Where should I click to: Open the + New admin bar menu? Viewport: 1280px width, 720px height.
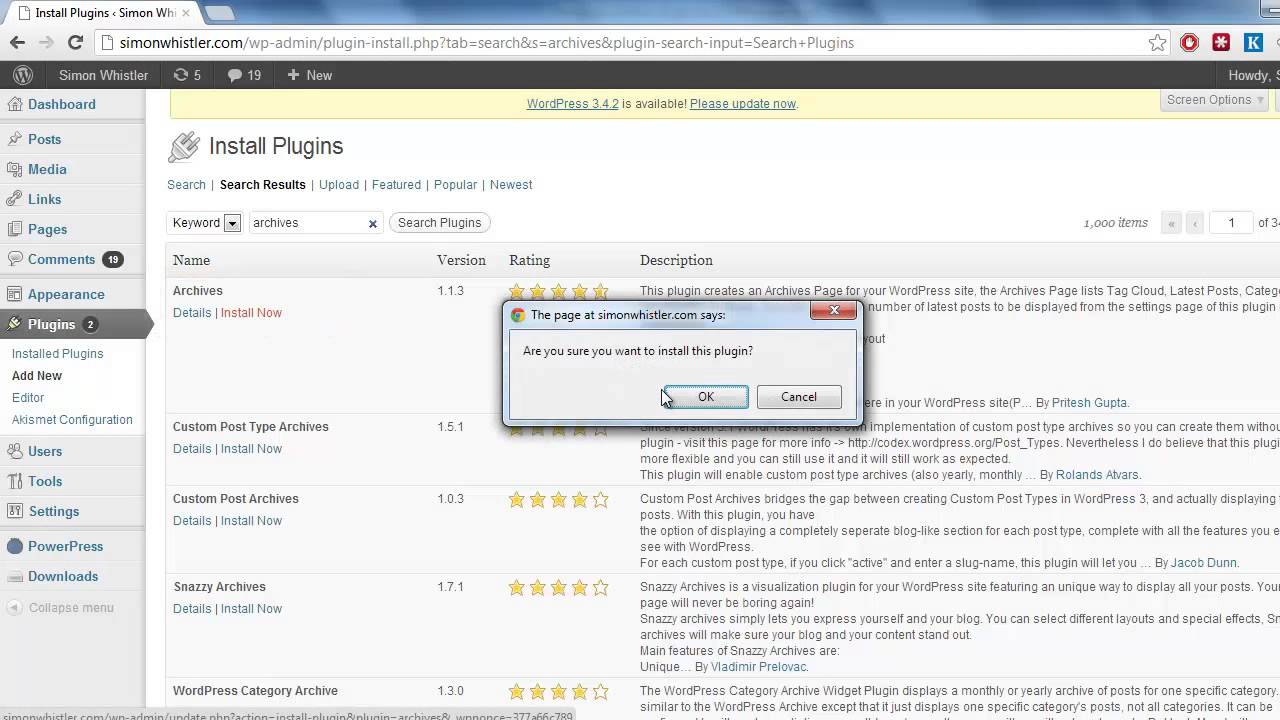(x=309, y=75)
